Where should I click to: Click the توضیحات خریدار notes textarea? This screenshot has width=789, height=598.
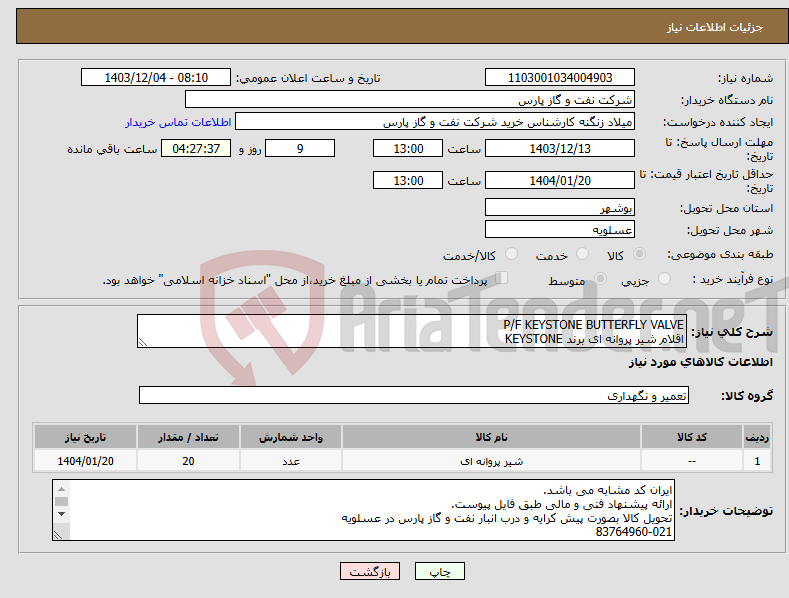363,510
